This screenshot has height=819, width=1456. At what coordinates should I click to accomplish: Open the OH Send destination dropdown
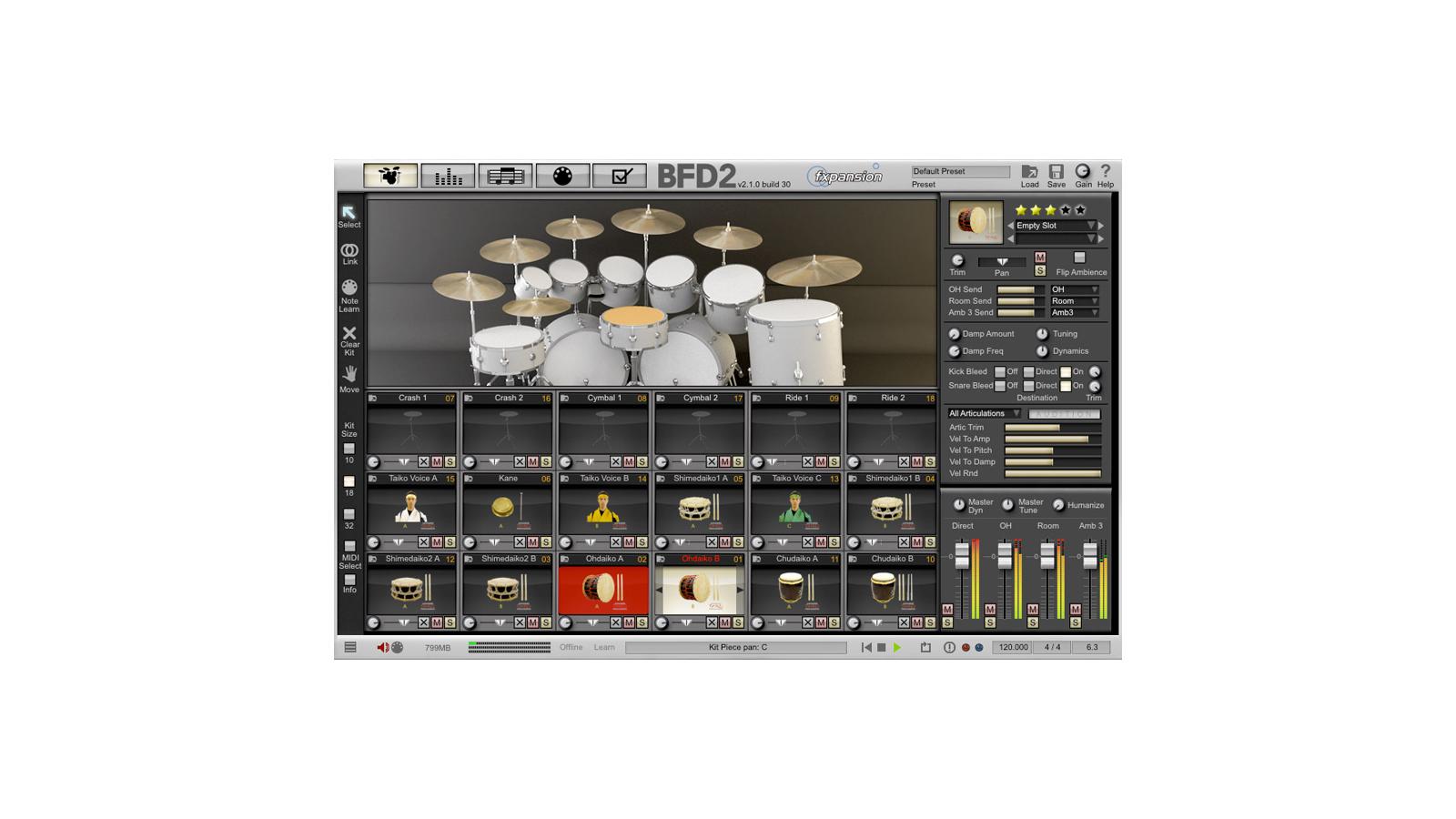tap(1075, 289)
